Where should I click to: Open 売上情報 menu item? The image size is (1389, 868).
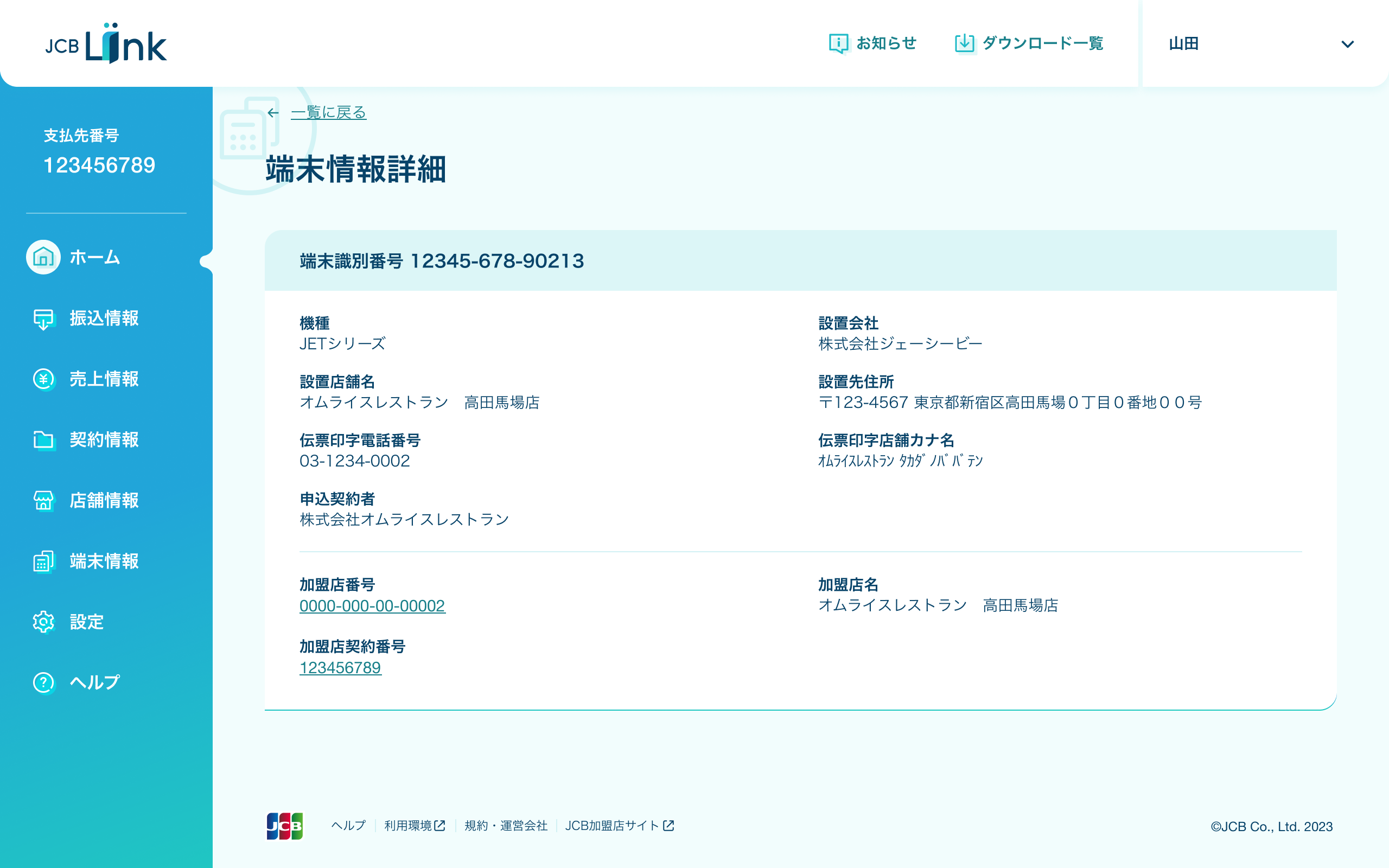(x=104, y=379)
